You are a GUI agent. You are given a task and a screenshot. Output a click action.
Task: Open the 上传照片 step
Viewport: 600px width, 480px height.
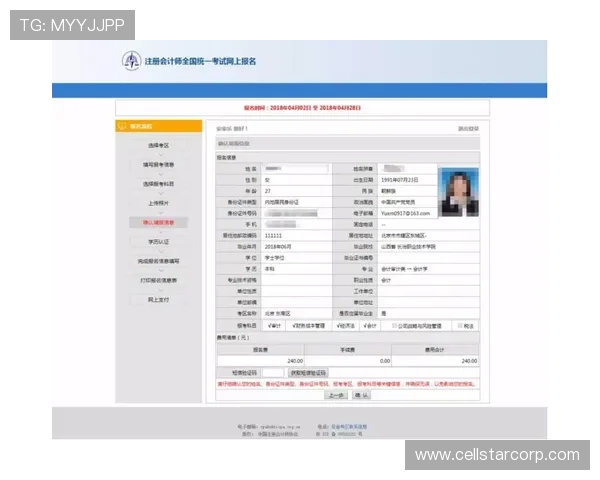[x=158, y=203]
